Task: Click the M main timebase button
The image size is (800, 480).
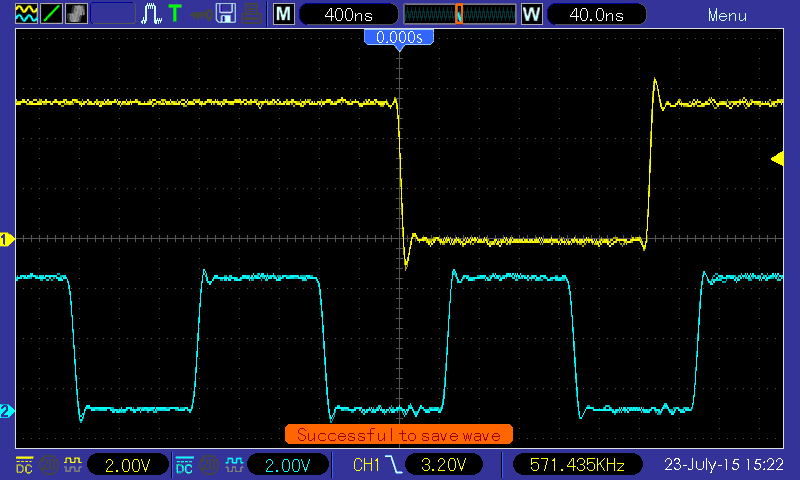Action: point(284,14)
